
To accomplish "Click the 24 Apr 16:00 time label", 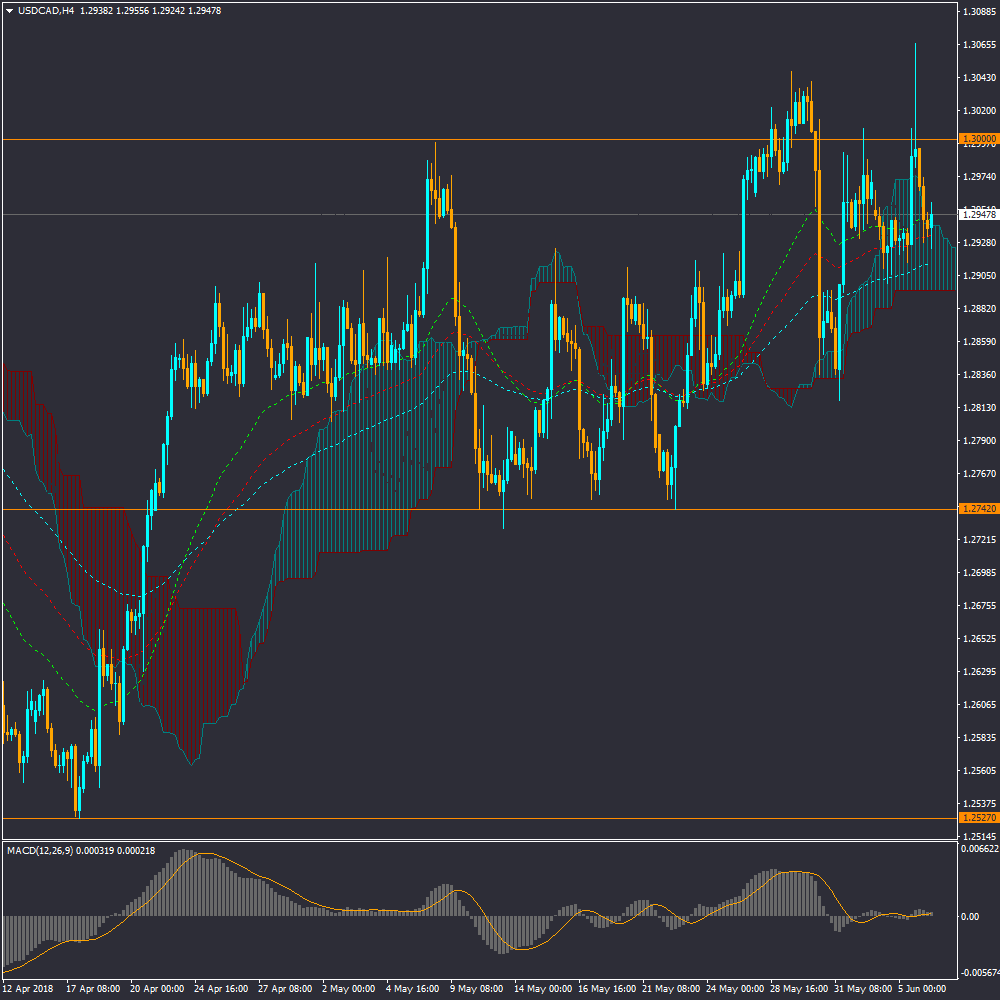I will pyautogui.click(x=221, y=988).
